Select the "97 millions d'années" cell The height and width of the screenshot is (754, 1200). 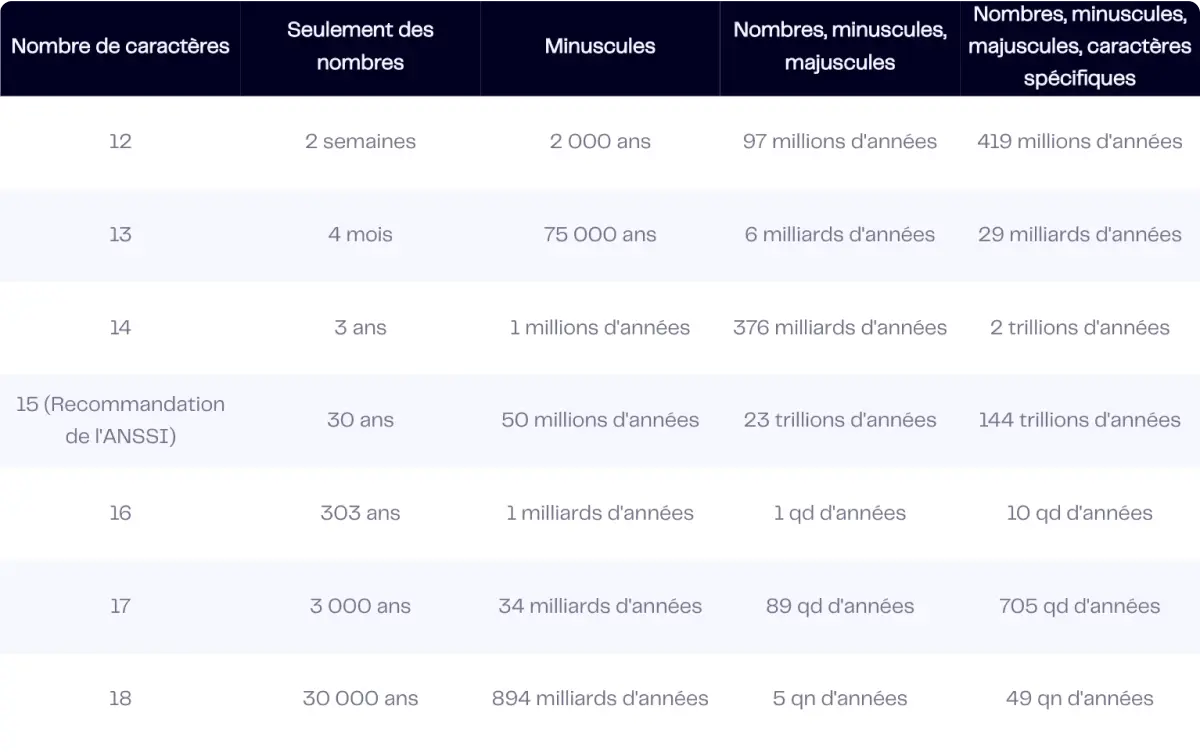tap(840, 141)
